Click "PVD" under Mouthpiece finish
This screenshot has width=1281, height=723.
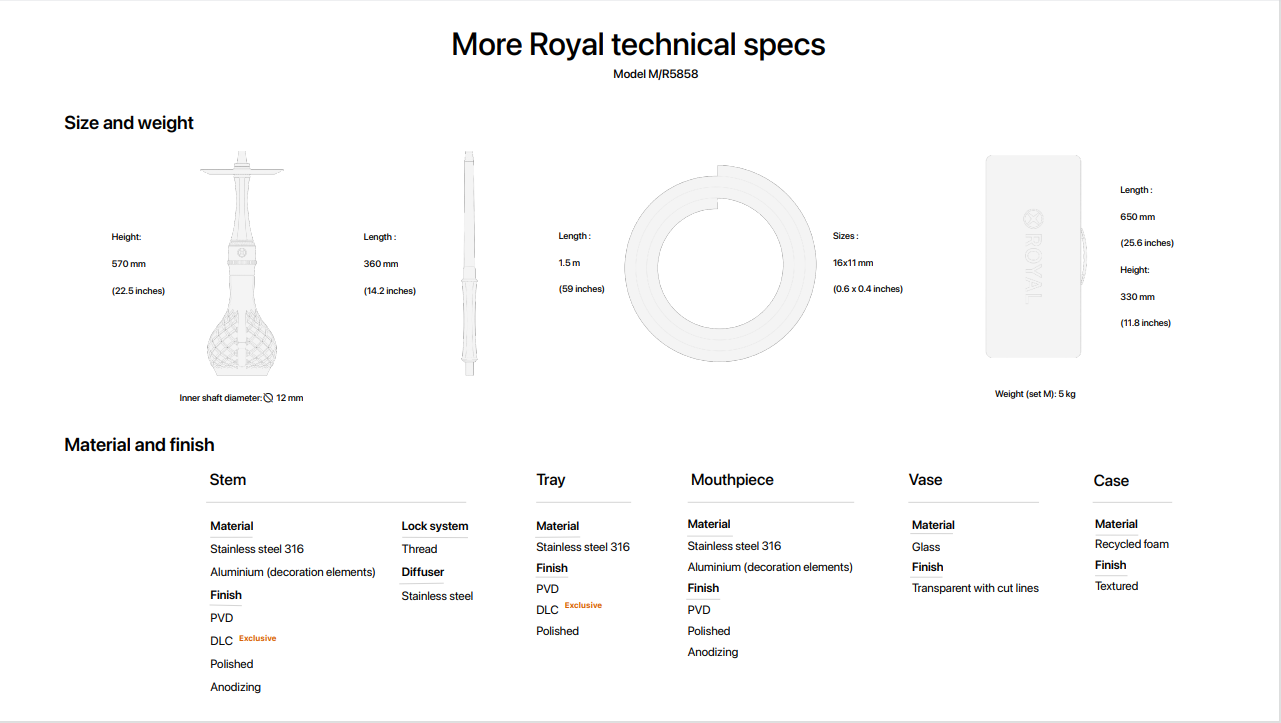699,610
